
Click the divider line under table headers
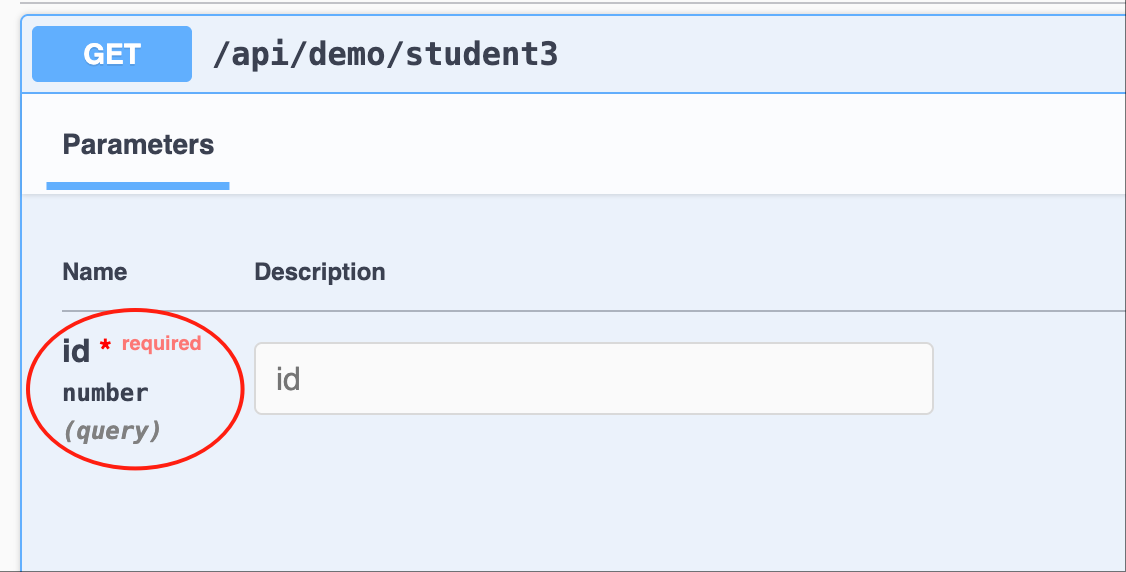[x=594, y=311]
